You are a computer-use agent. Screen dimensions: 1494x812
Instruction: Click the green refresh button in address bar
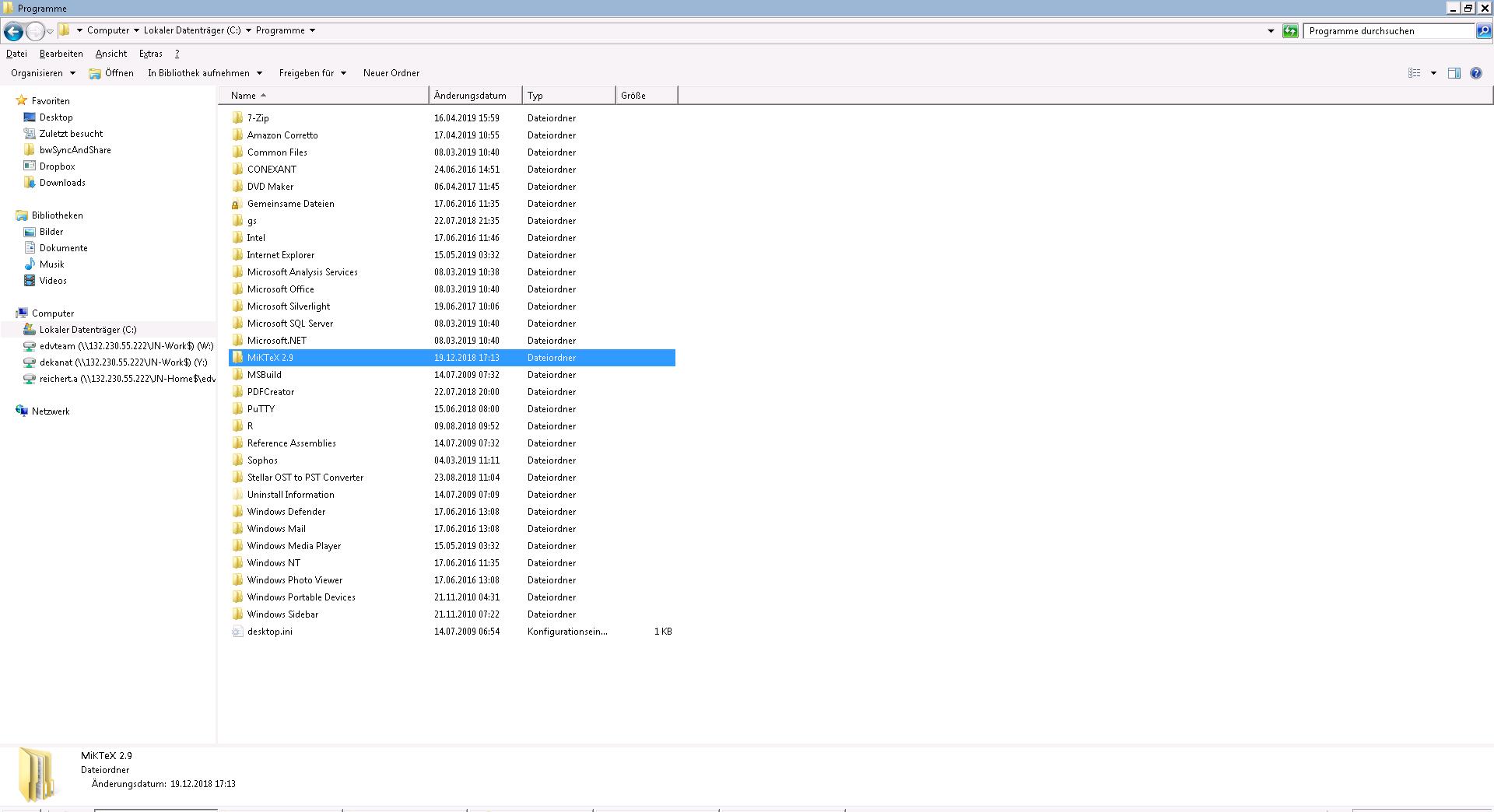click(x=1290, y=31)
